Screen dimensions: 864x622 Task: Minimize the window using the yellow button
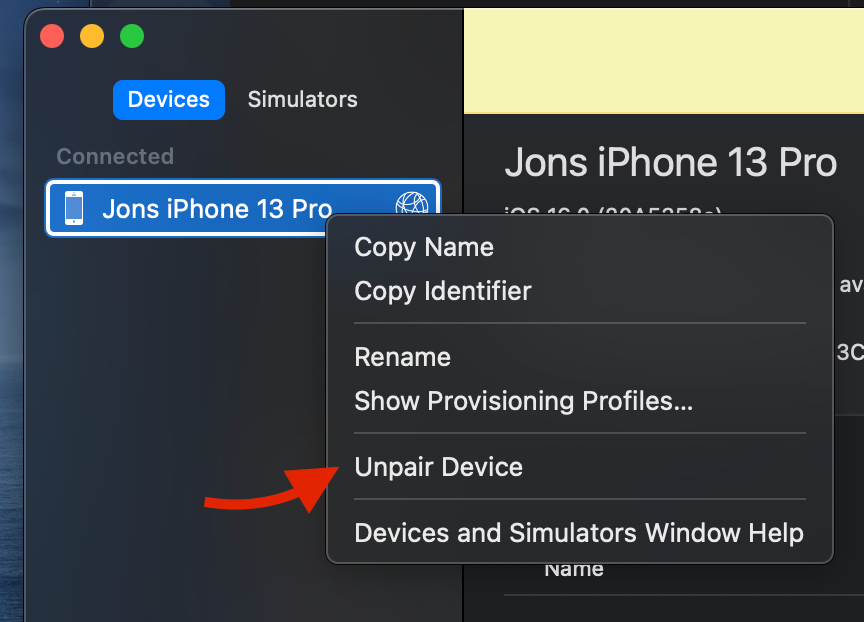point(92,37)
